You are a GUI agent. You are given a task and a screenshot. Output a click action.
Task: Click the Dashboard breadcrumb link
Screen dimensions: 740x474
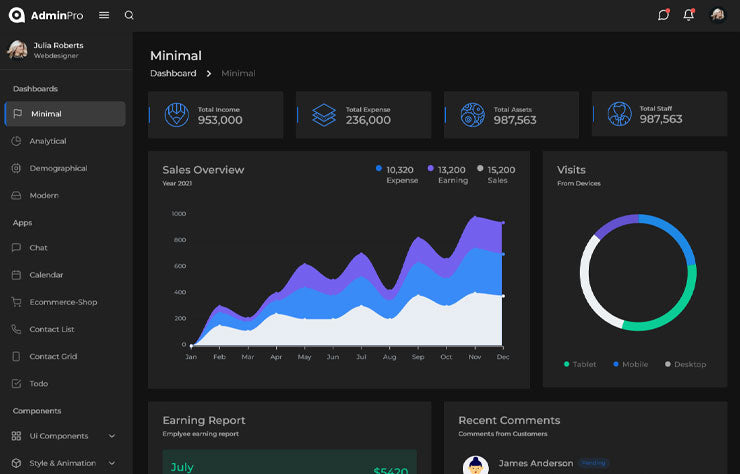(173, 73)
